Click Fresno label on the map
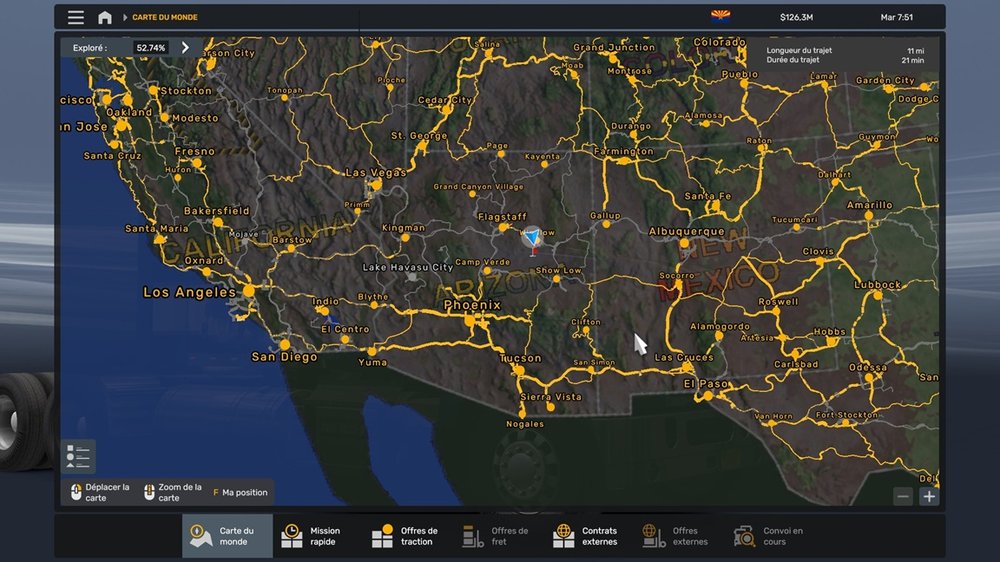Screen dimensions: 1000x562 tap(195, 151)
